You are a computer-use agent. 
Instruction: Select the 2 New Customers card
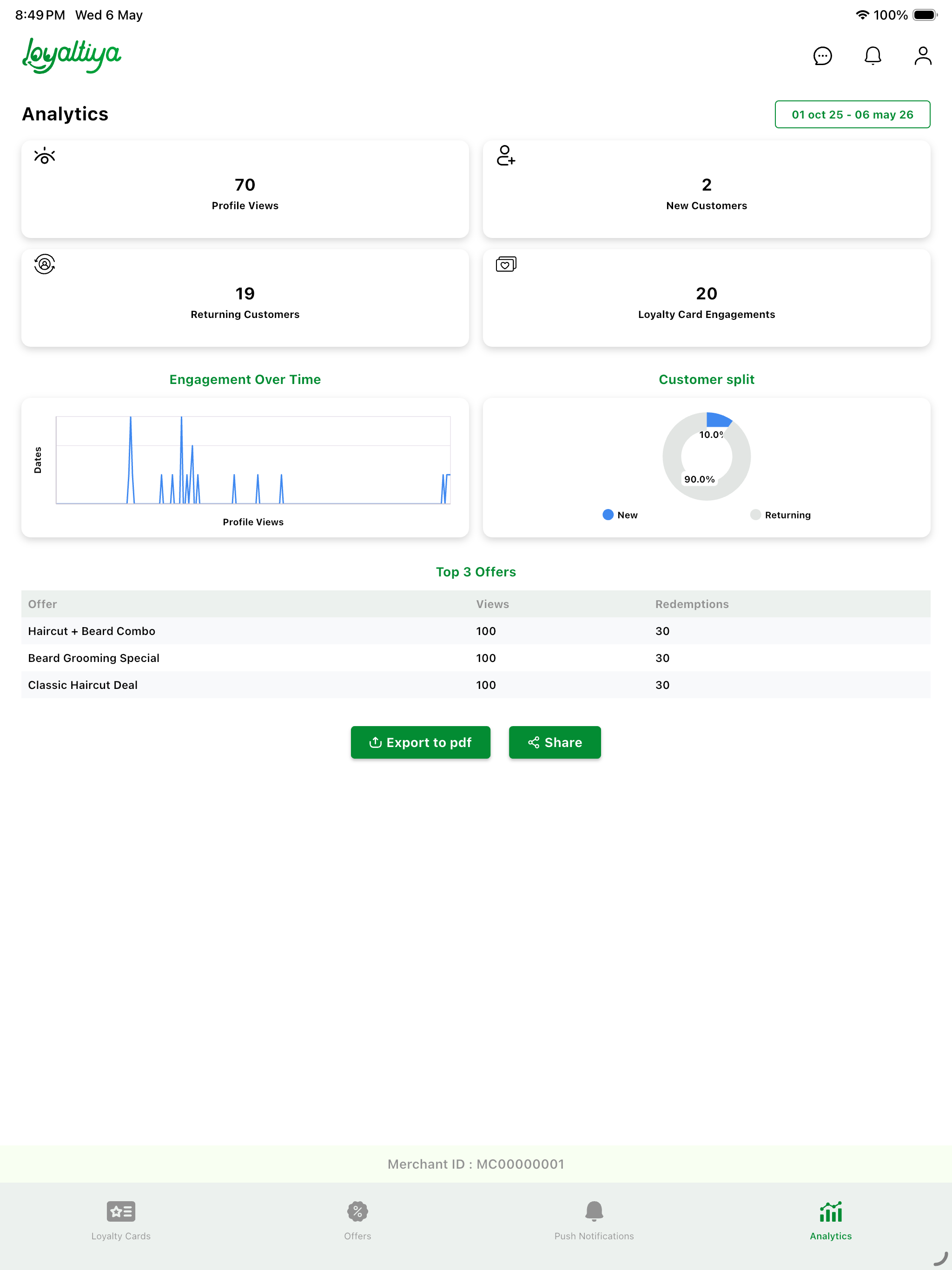(x=706, y=189)
